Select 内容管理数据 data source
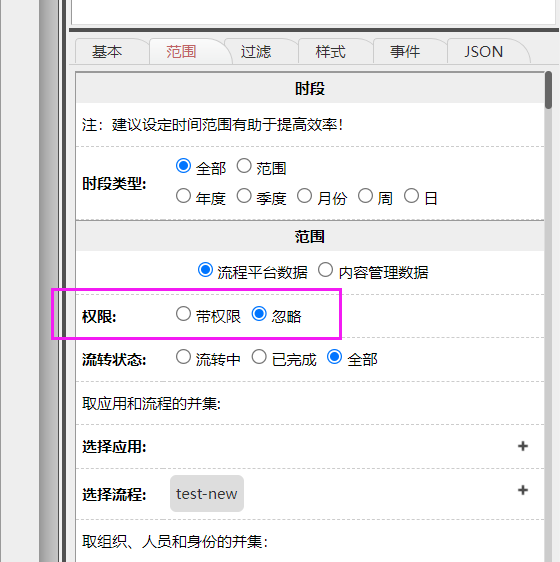560x562 pixels. pyautogui.click(x=326, y=270)
